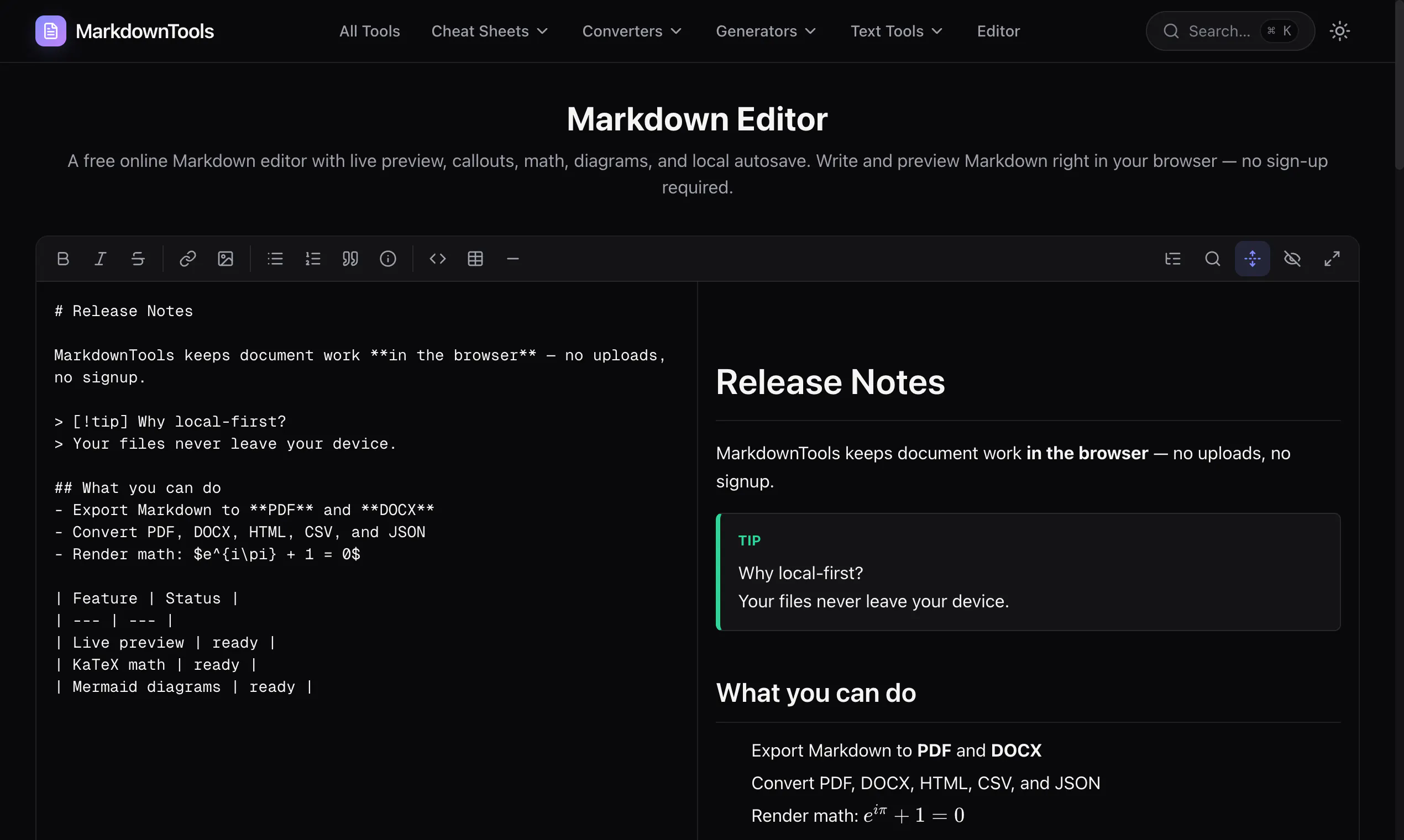Insert a code block
The image size is (1404, 840).
[438, 259]
